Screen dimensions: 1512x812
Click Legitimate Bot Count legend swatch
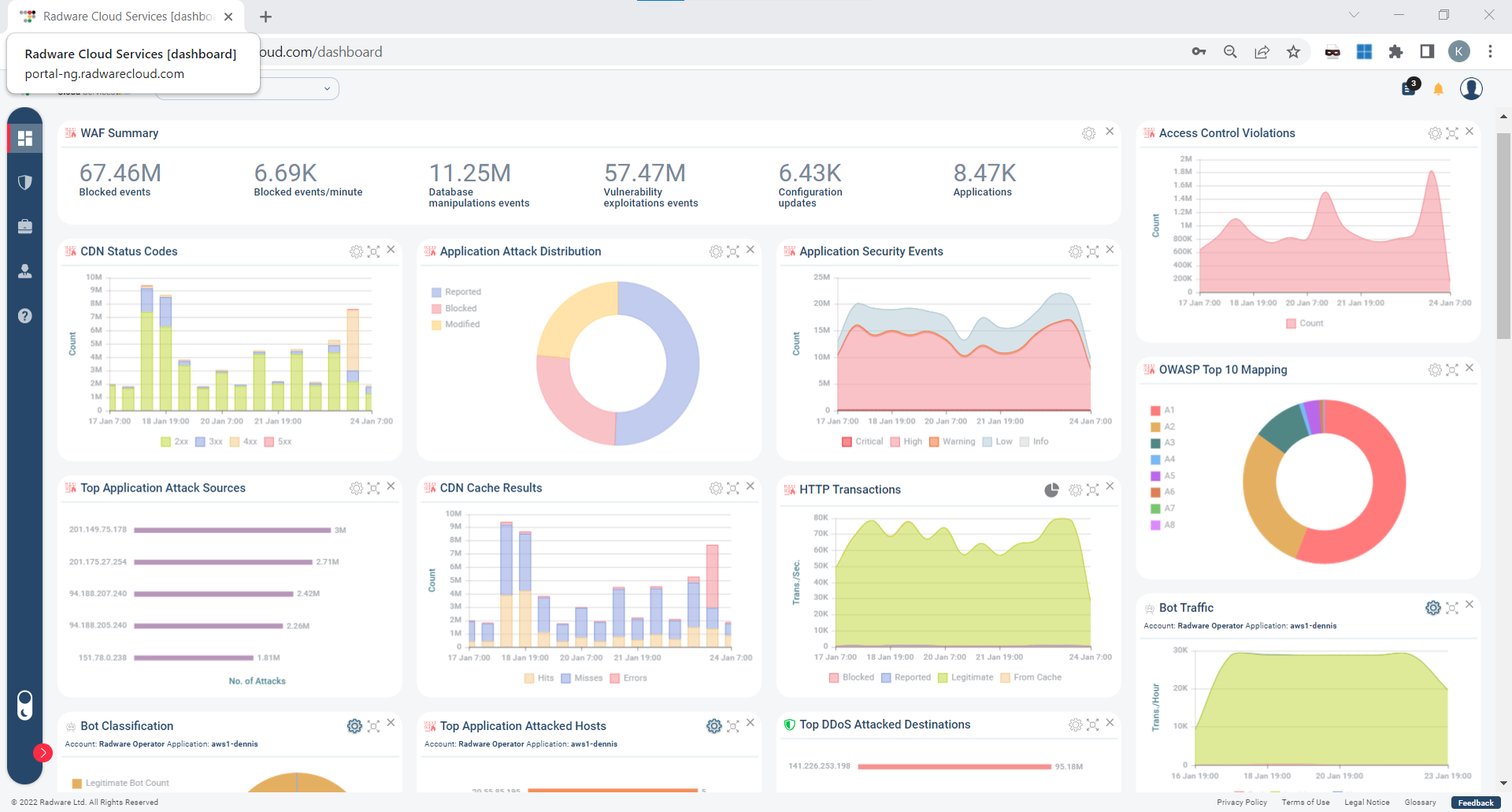(77, 784)
